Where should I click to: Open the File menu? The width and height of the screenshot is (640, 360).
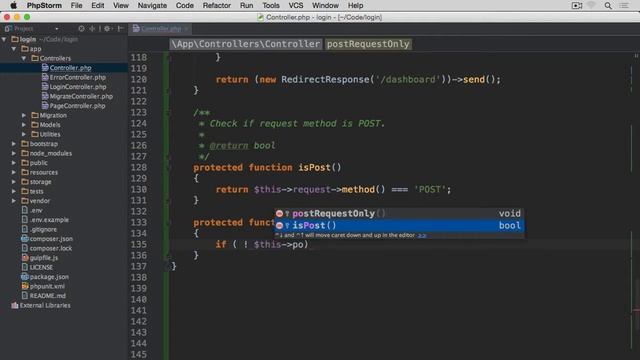tap(76, 5)
